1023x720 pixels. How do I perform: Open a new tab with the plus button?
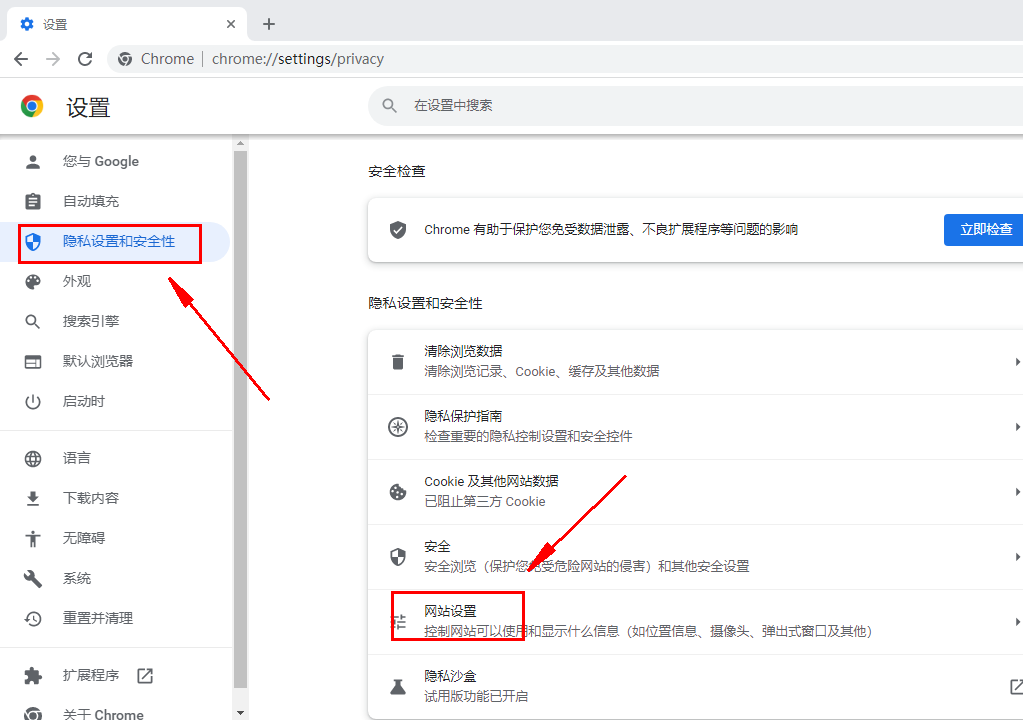[269, 24]
